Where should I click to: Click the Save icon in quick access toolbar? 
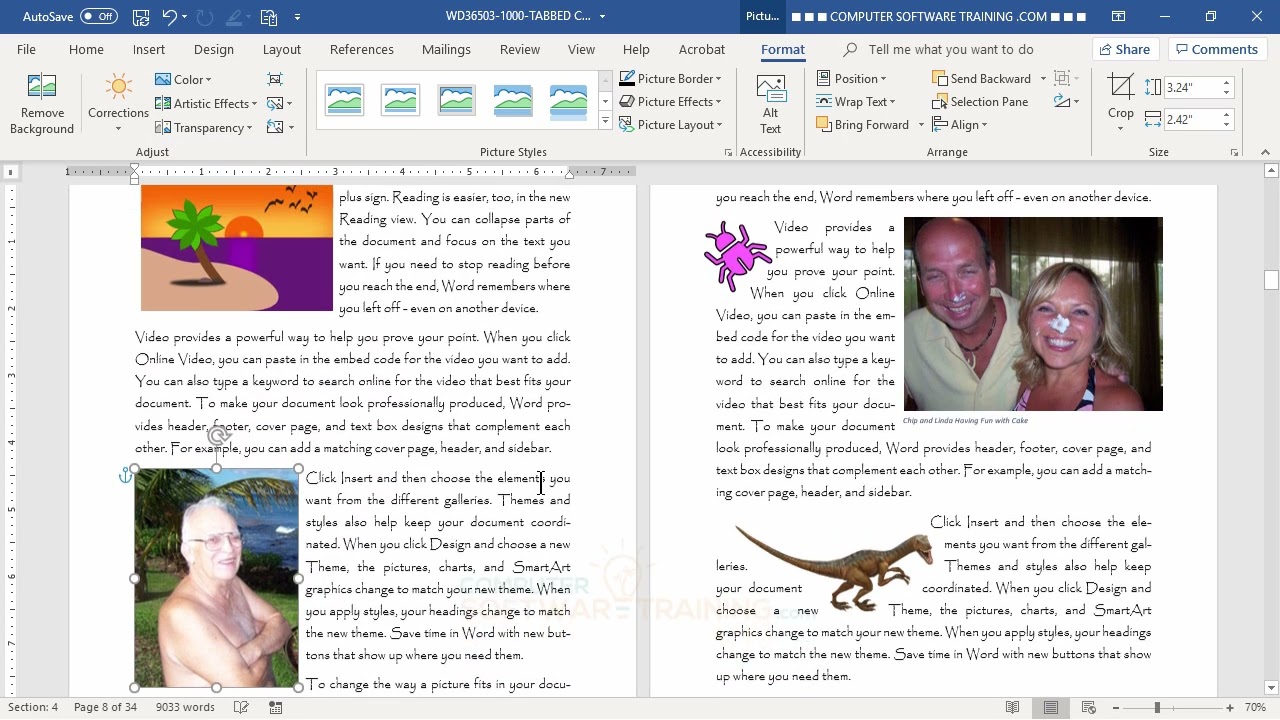(141, 17)
